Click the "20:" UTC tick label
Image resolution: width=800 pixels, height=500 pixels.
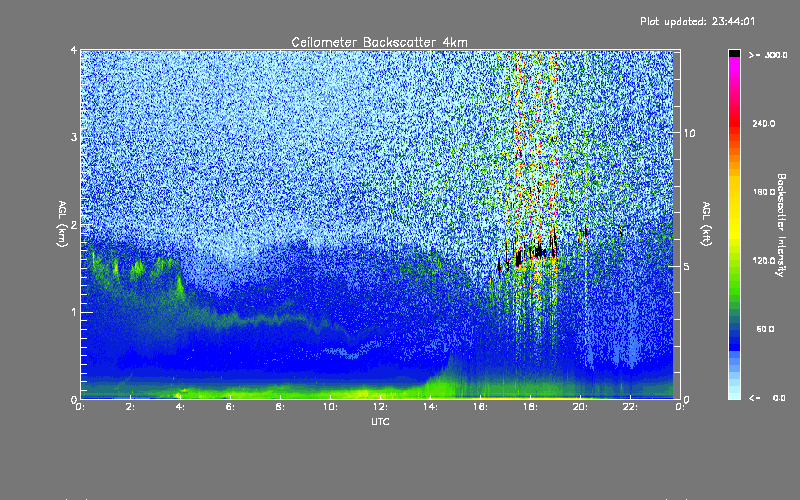581,407
